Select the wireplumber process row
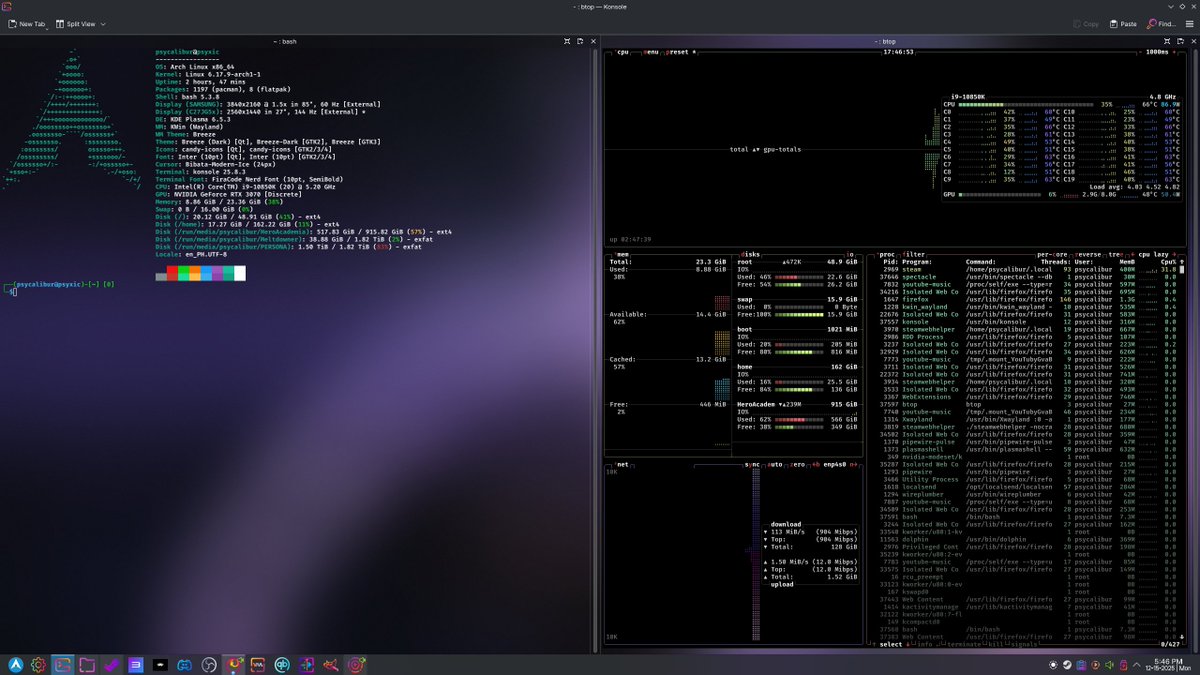 pos(1027,494)
